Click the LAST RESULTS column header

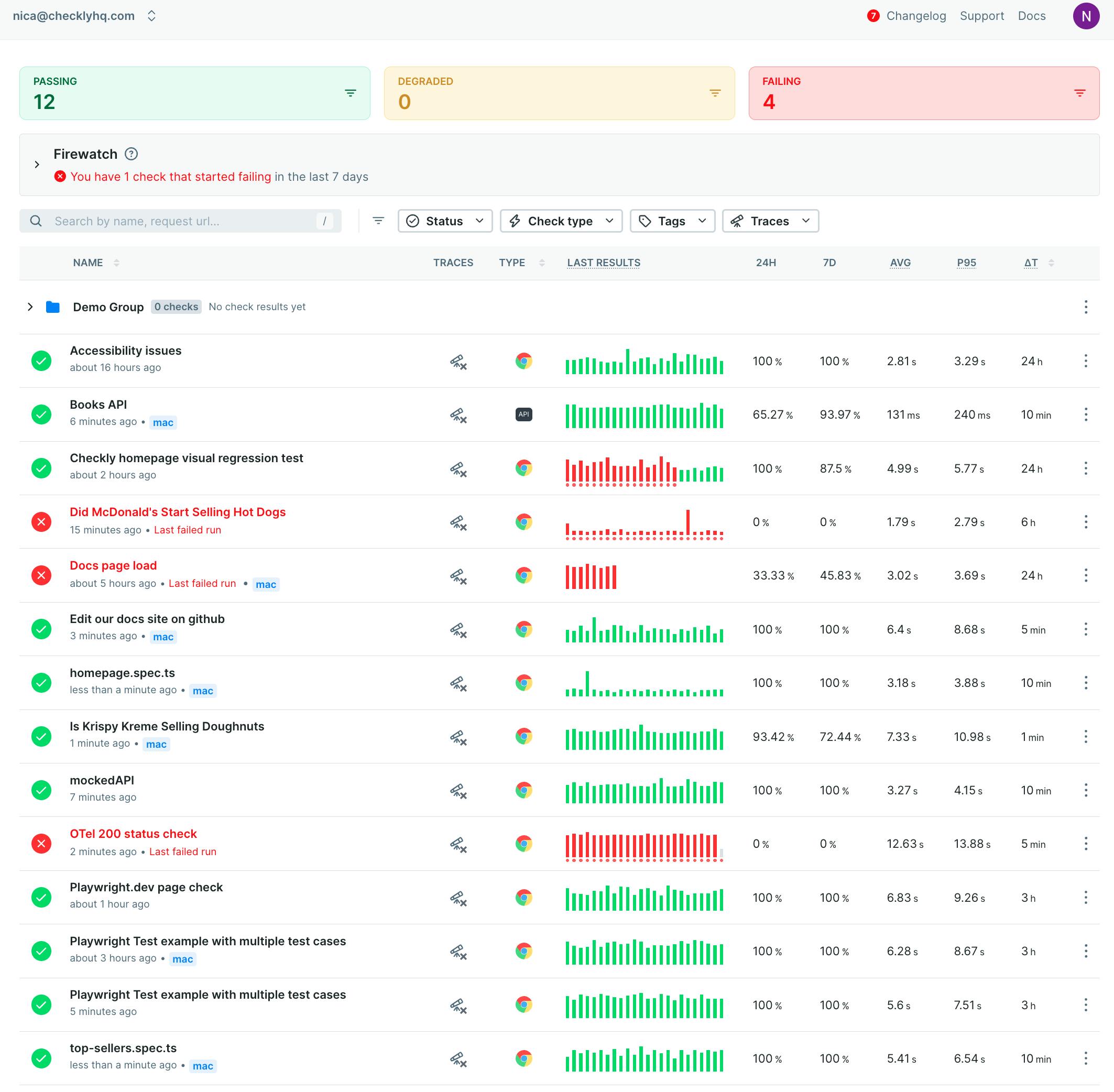coord(604,263)
